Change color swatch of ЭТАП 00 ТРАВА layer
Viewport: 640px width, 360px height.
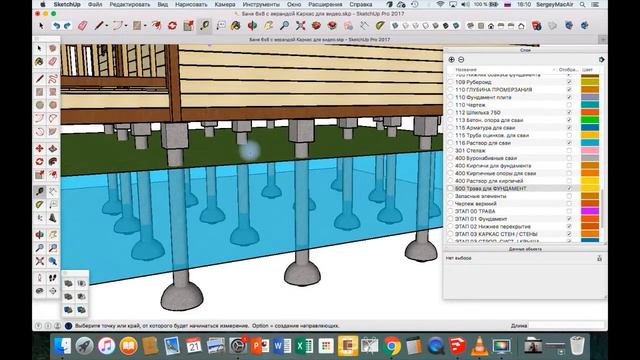coord(590,211)
